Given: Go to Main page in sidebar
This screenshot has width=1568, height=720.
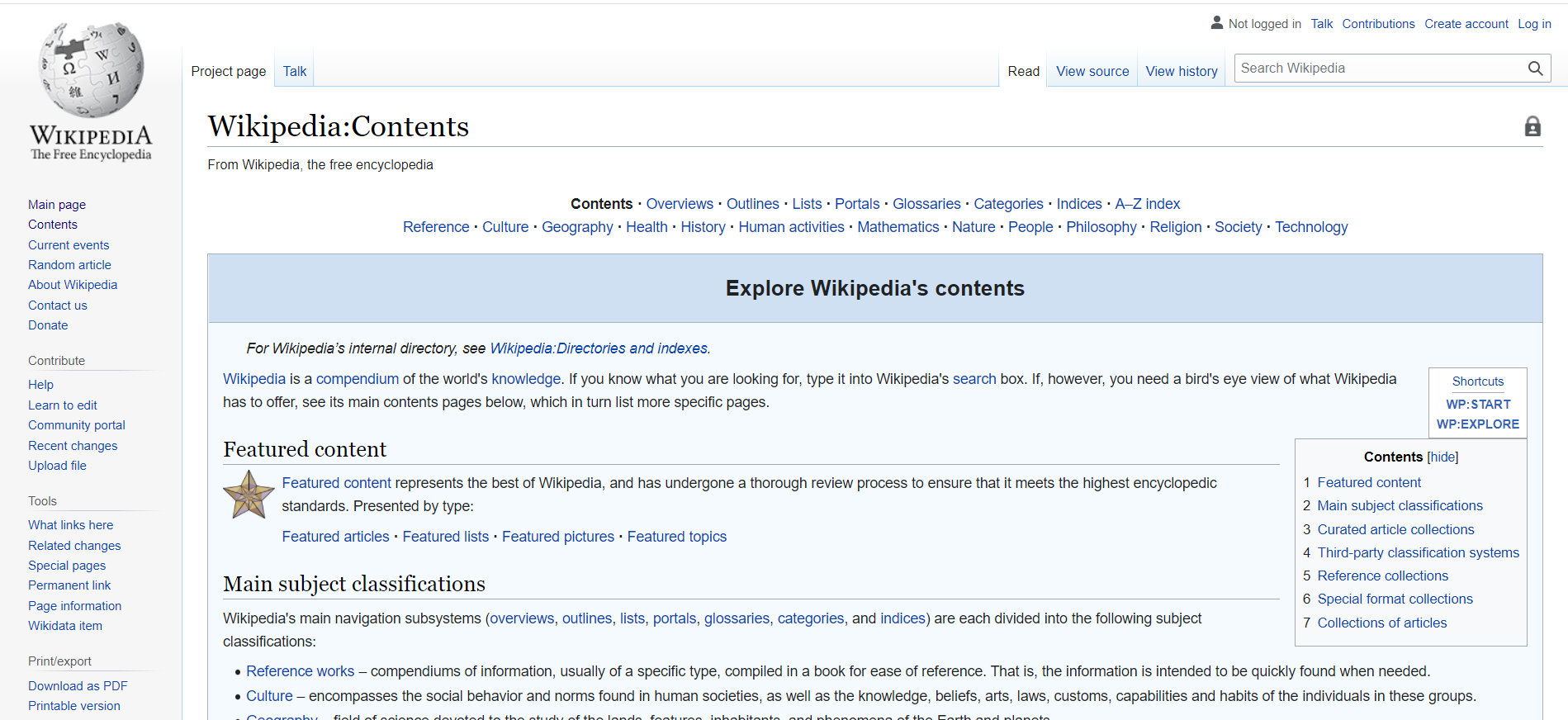Looking at the screenshot, I should [57, 205].
